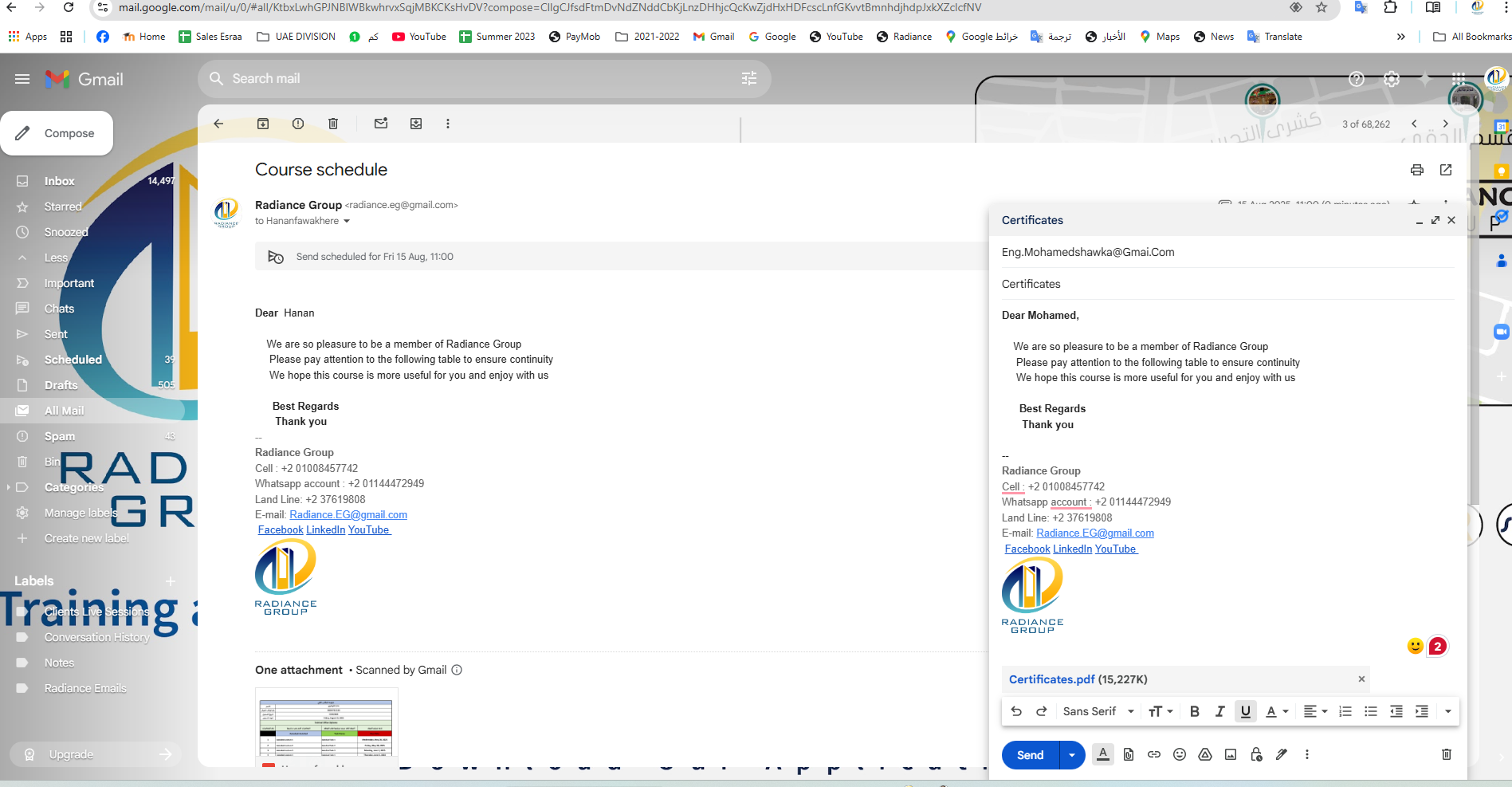Open Manage labels settings

81,513
